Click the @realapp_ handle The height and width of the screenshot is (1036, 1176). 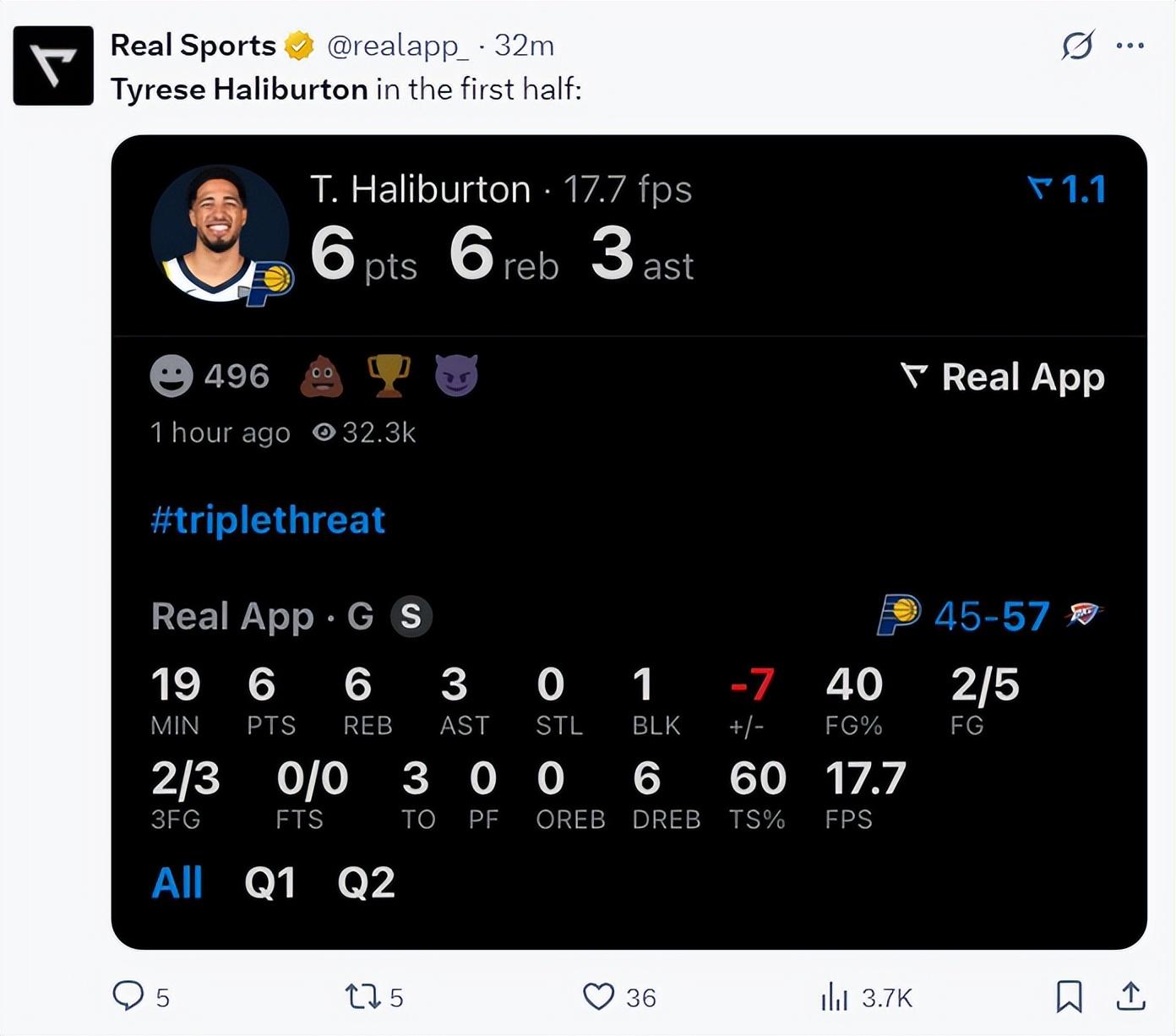pos(397,46)
